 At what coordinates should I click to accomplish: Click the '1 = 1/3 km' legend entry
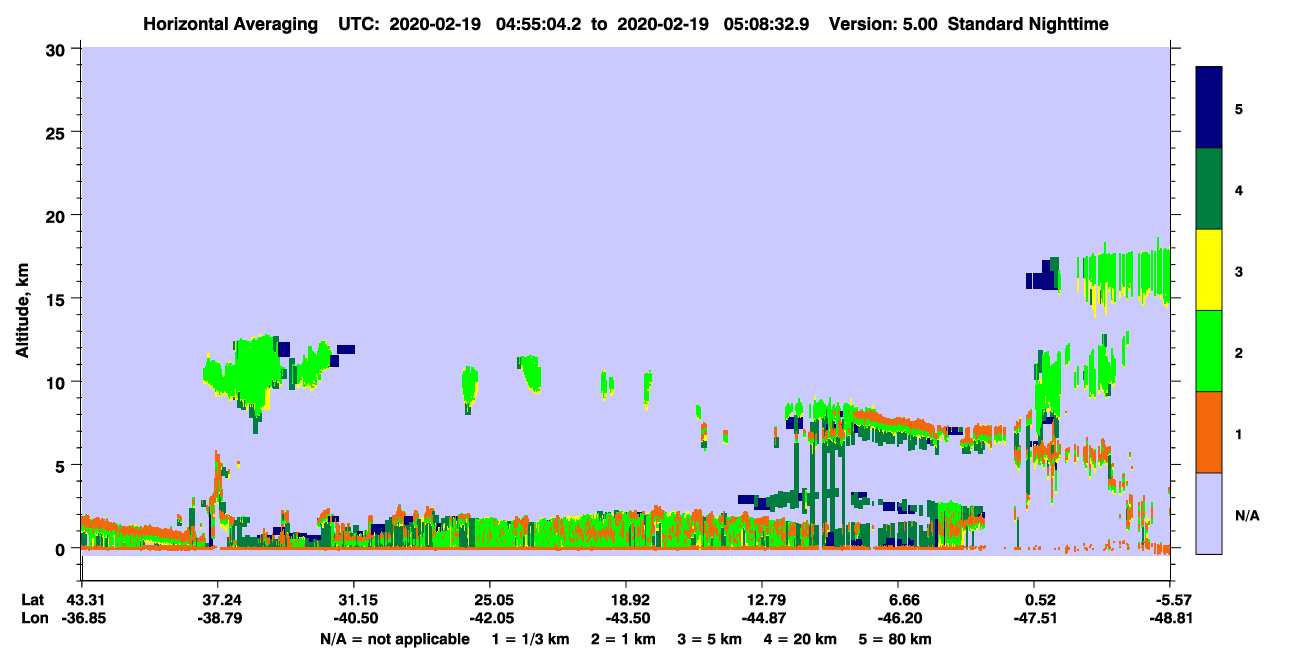[530, 639]
